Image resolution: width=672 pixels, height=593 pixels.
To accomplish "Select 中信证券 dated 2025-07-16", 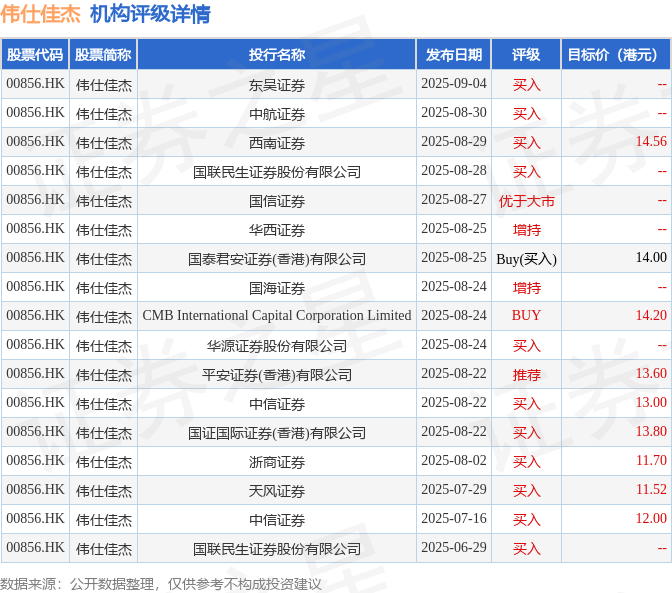I will click(277, 520).
